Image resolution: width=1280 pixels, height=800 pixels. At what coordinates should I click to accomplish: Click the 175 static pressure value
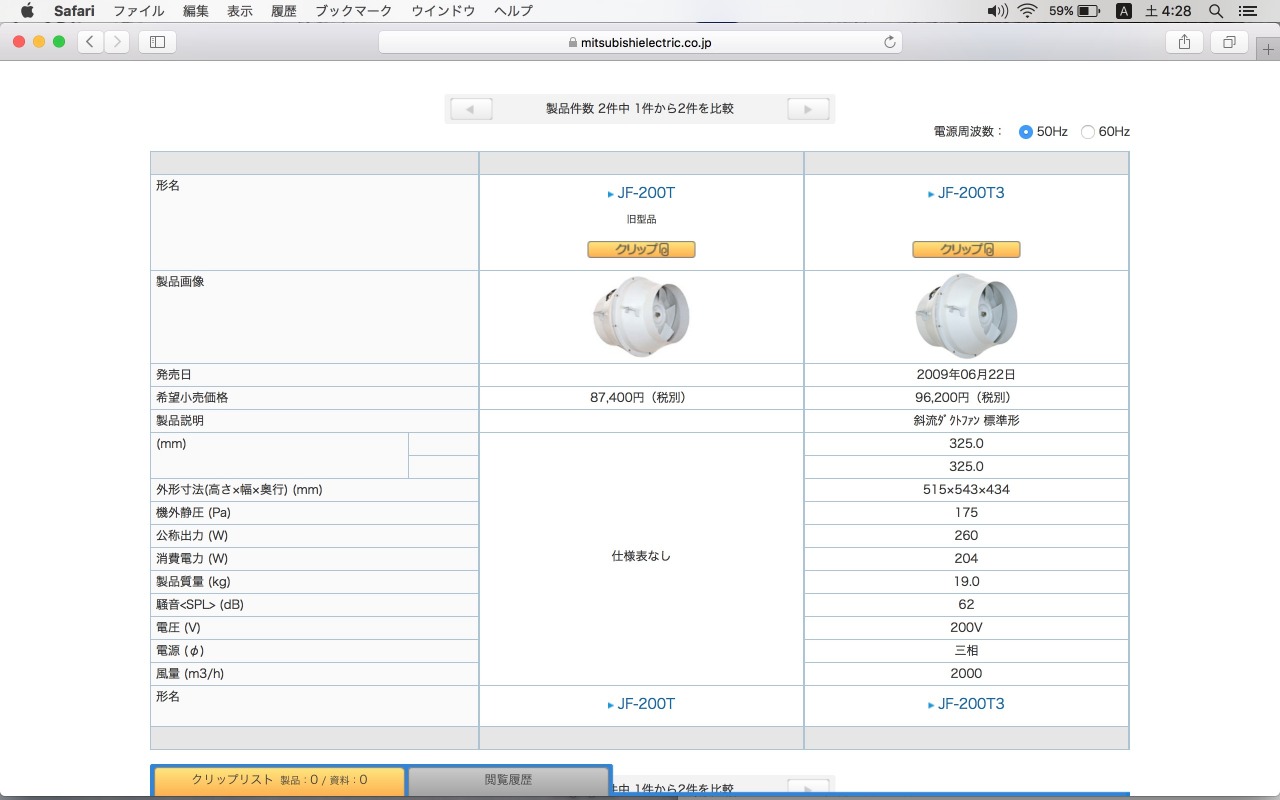pos(966,513)
